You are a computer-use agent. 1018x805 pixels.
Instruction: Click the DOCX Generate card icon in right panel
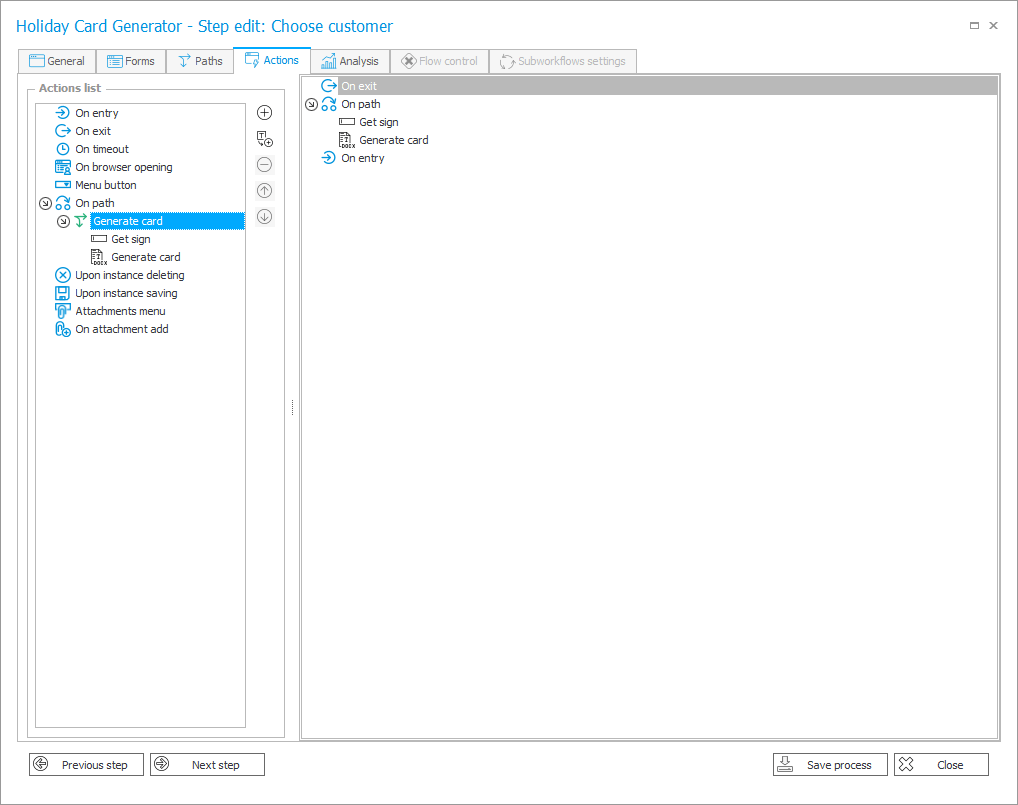347,140
